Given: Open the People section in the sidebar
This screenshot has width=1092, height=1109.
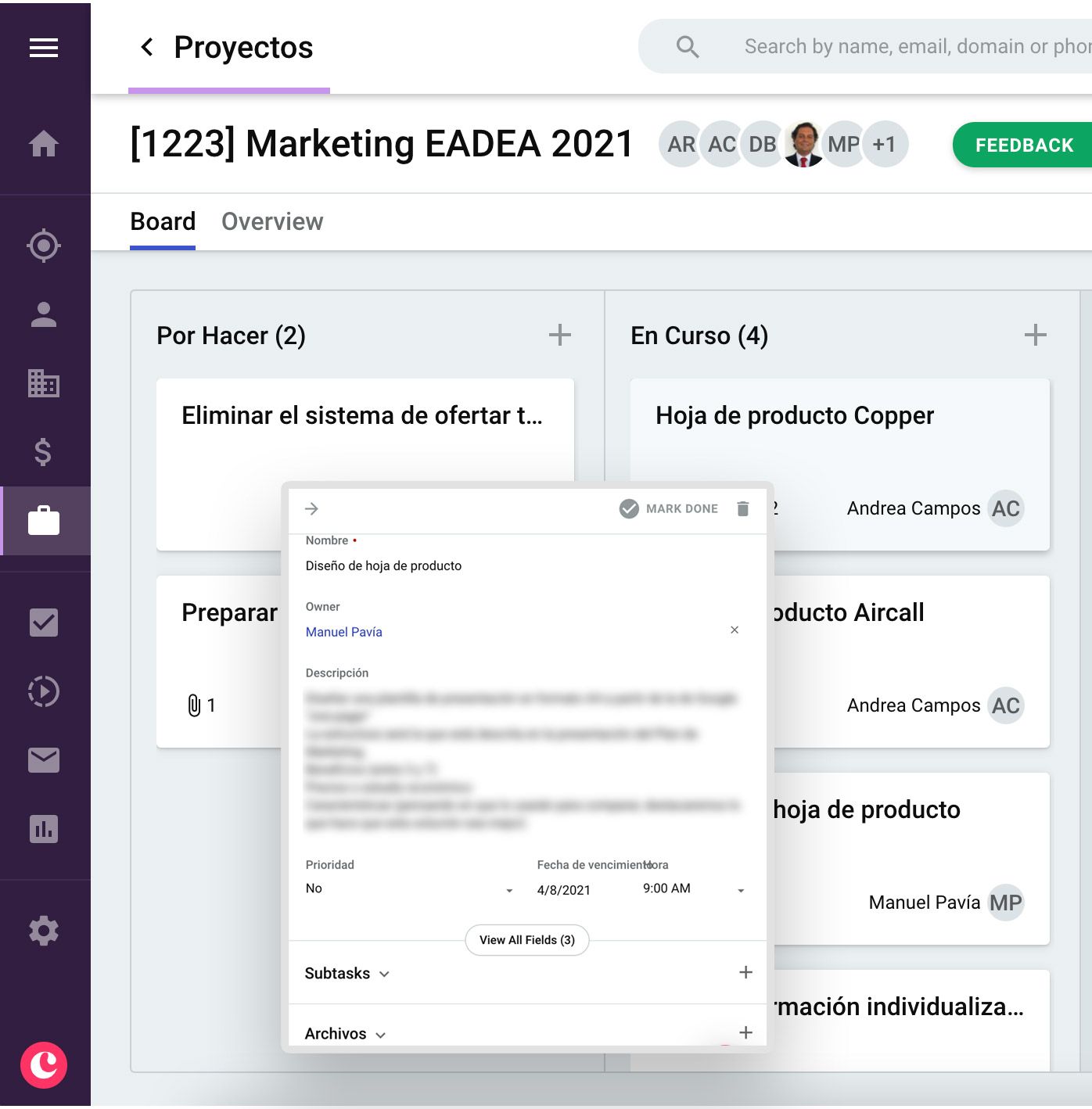Looking at the screenshot, I should [44, 314].
